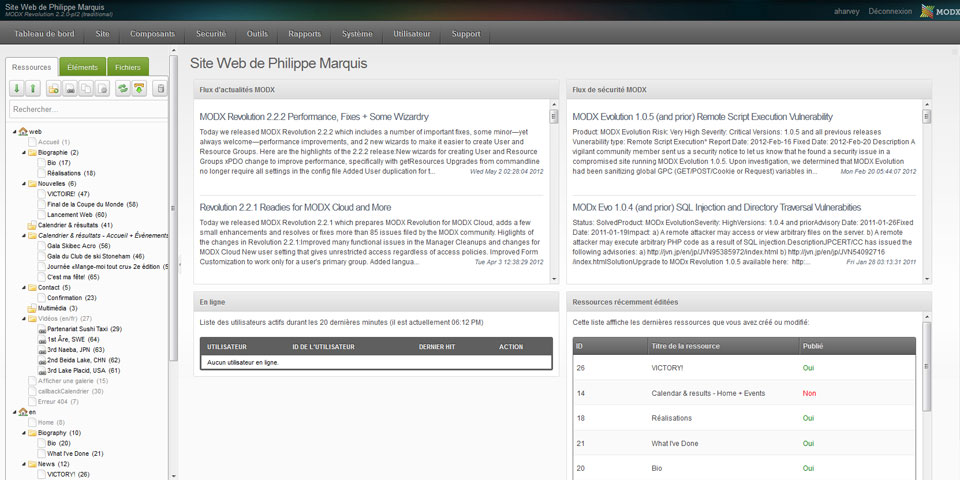Click the weblink icon of 3rd Lake Placid, USA
This screenshot has height=480, width=960.
(x=42, y=371)
